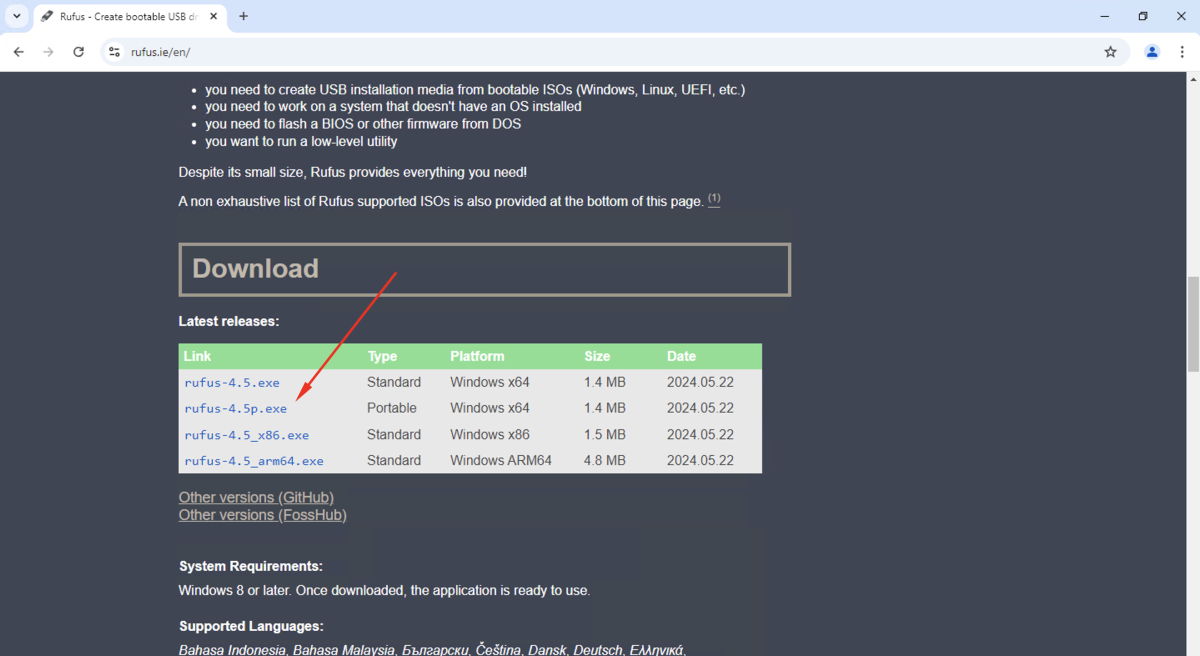
Task: Reload the Rufus page
Action: pyautogui.click(x=78, y=52)
